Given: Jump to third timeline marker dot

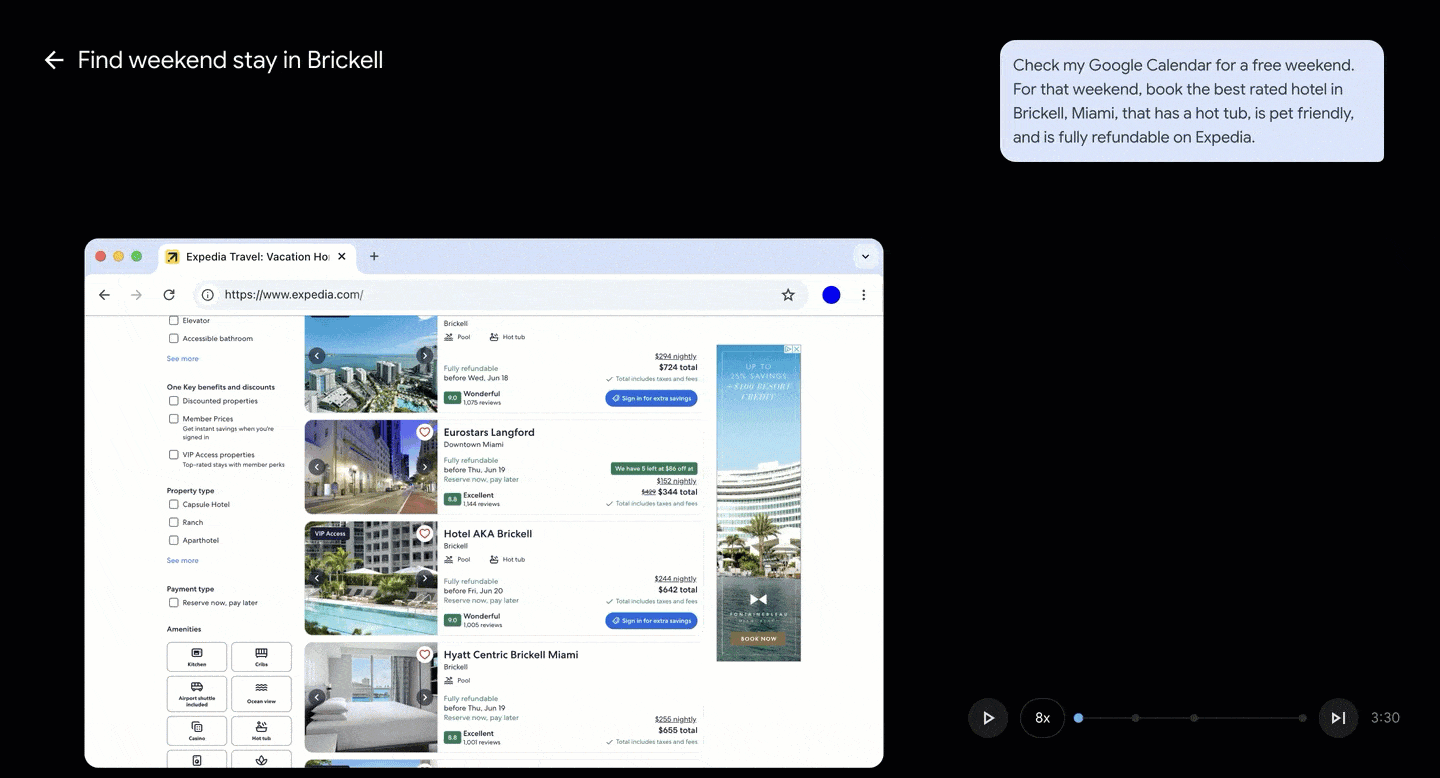Looking at the screenshot, I should point(1194,718).
